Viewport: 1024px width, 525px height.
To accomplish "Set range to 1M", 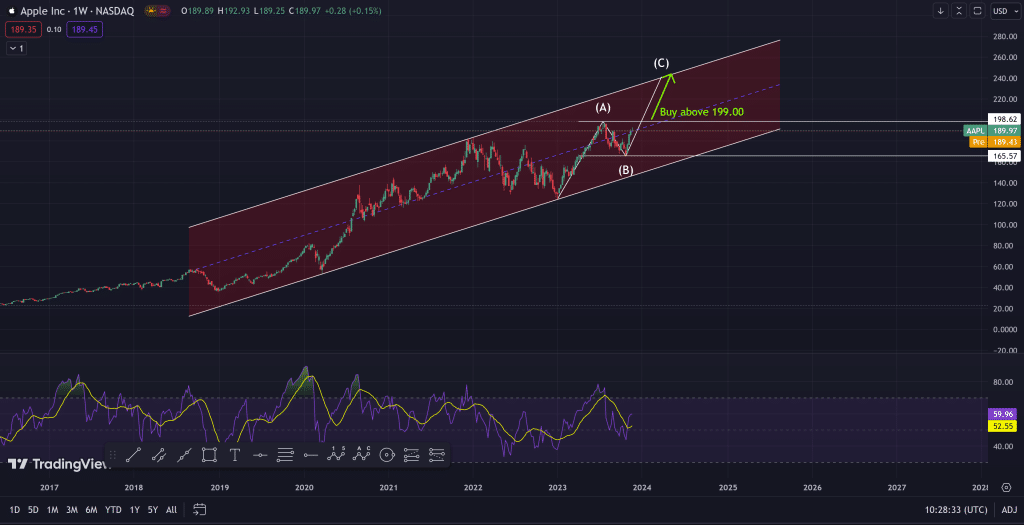I will (52, 509).
